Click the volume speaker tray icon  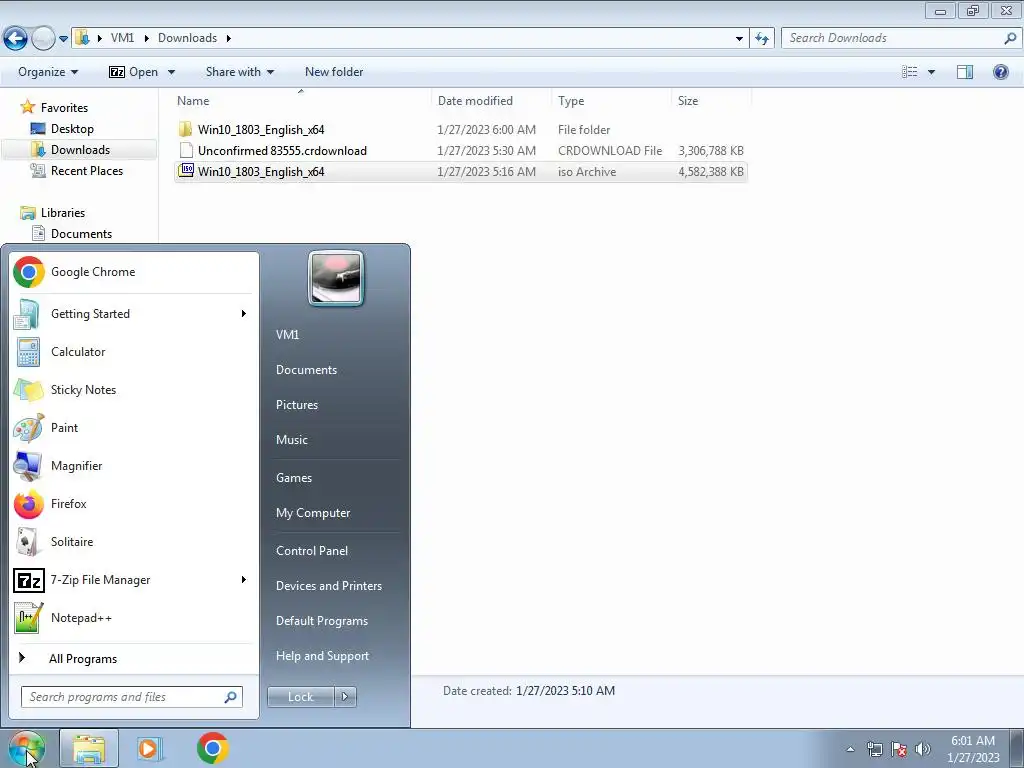point(923,749)
